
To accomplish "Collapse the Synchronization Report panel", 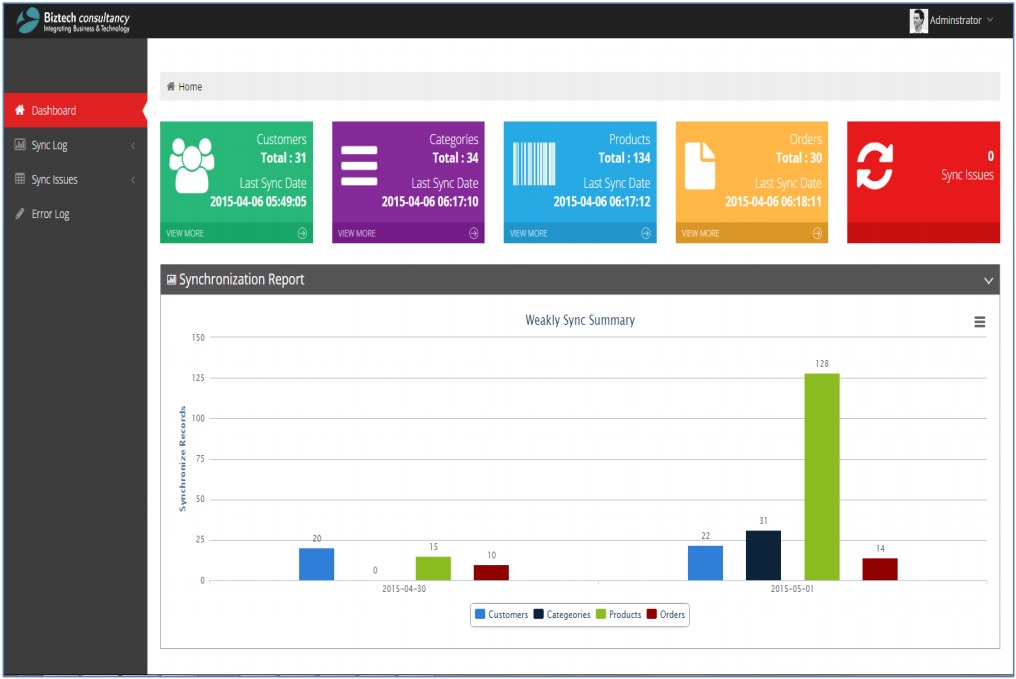I will point(988,281).
